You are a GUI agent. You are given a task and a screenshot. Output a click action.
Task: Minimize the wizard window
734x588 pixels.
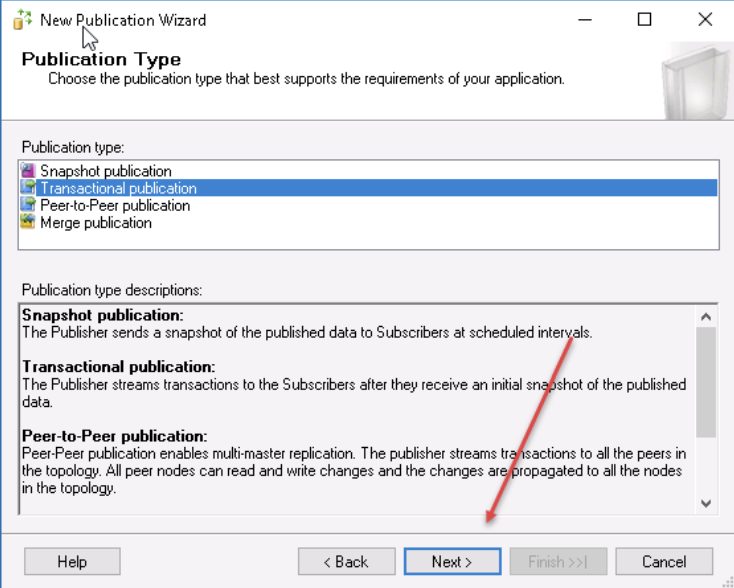[x=585, y=20]
